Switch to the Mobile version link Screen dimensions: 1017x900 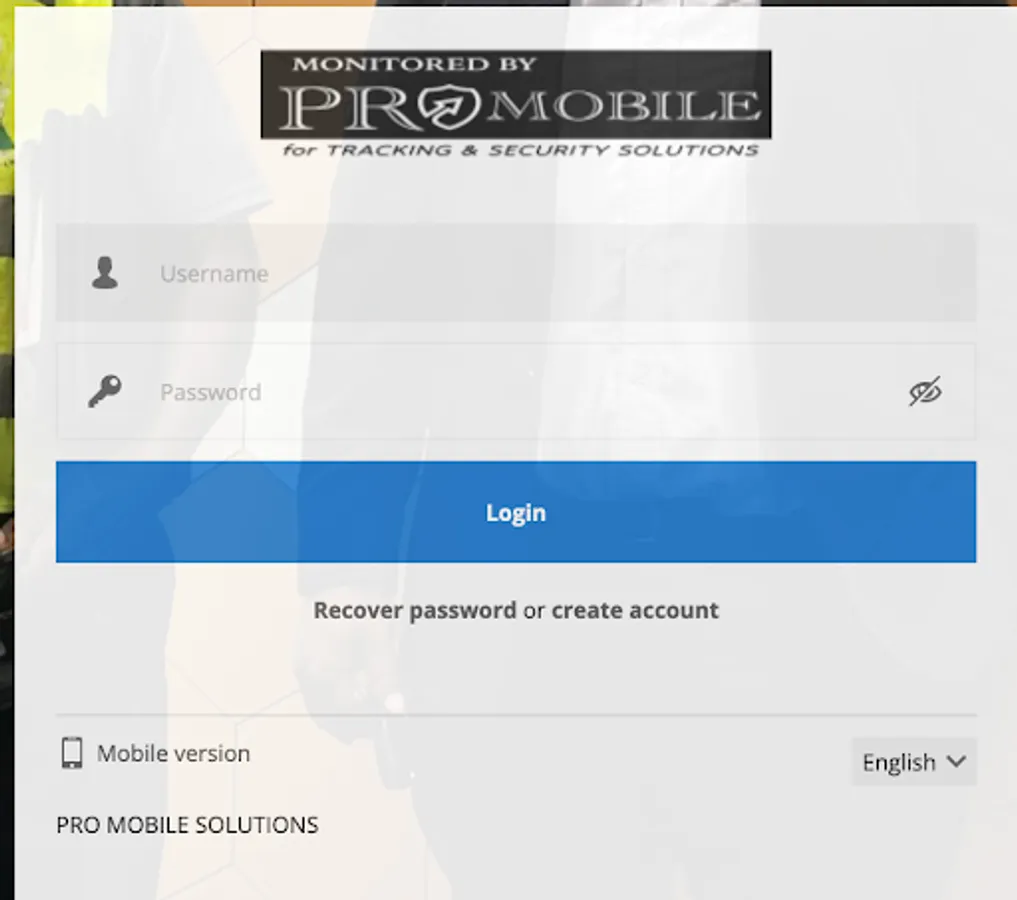(173, 753)
